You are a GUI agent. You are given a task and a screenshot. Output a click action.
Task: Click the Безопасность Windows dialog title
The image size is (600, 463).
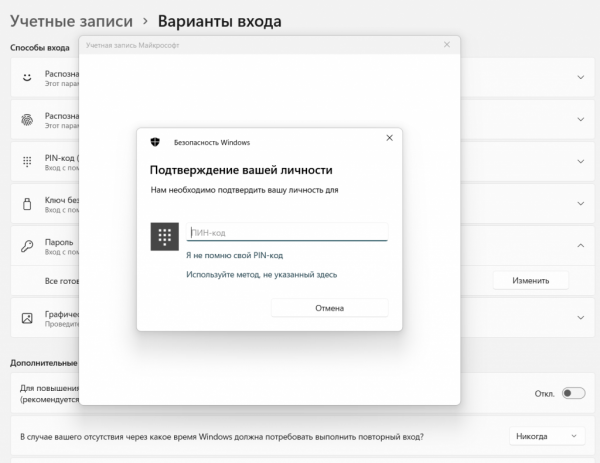[212, 142]
